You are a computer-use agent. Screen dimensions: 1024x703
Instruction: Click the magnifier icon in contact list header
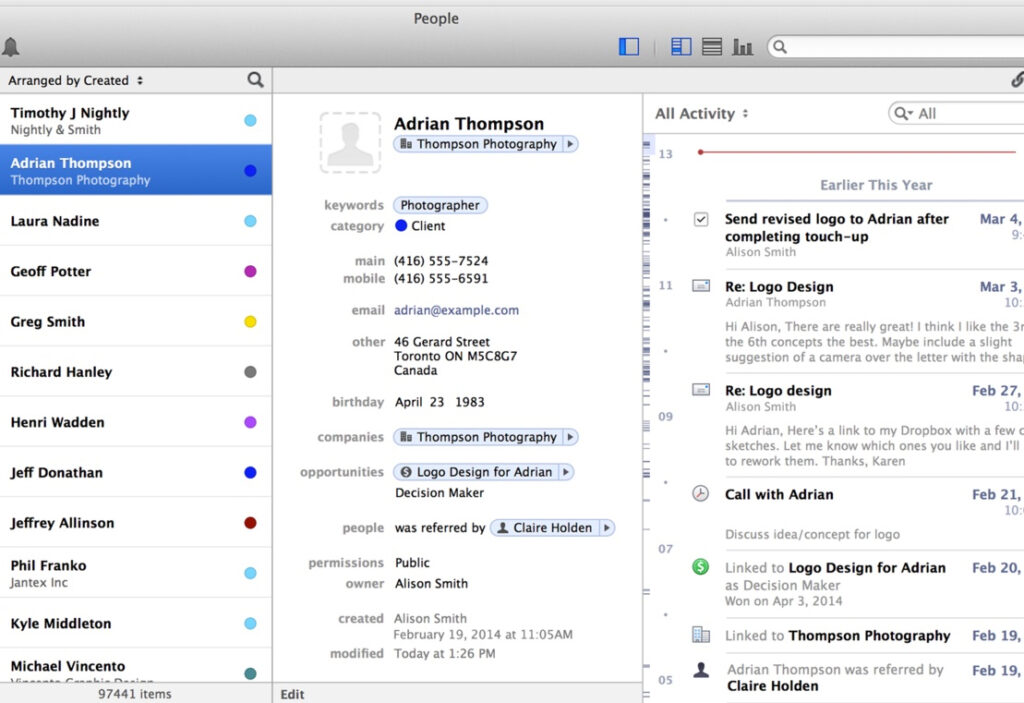tap(255, 80)
